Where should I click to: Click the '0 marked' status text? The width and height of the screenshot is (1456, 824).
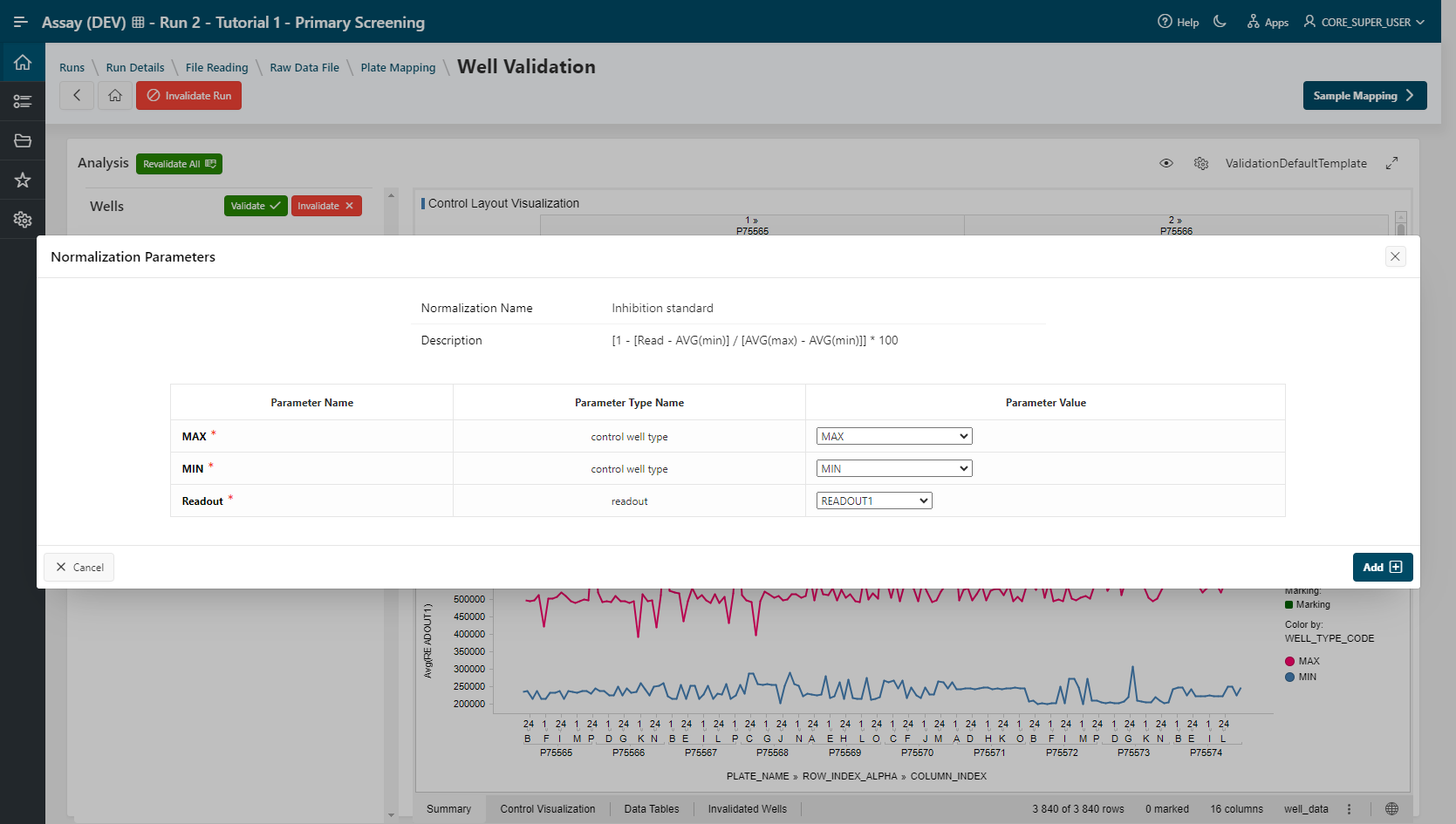click(x=1167, y=809)
